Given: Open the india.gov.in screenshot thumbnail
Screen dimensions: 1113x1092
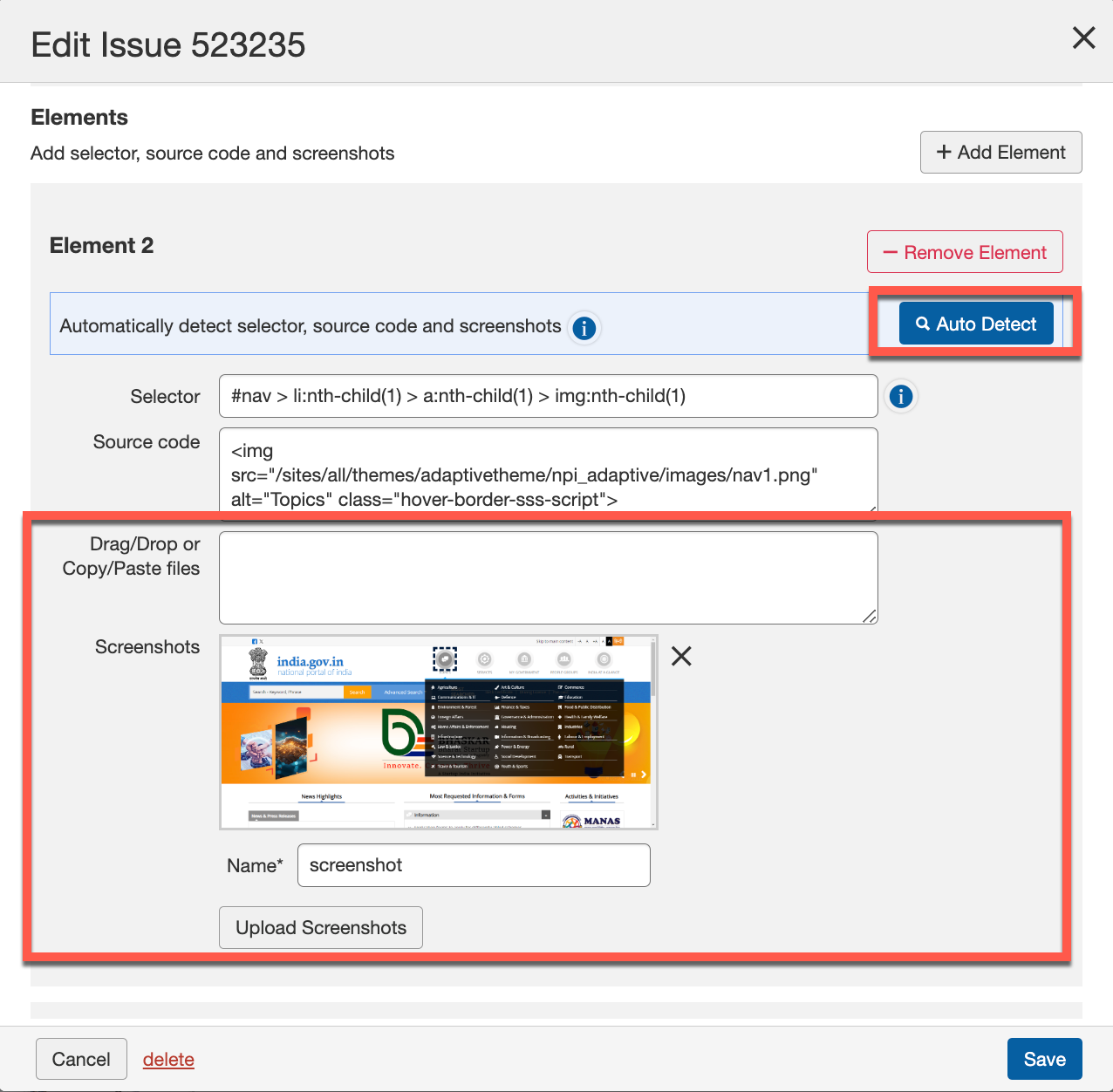Looking at the screenshot, I should 438,732.
